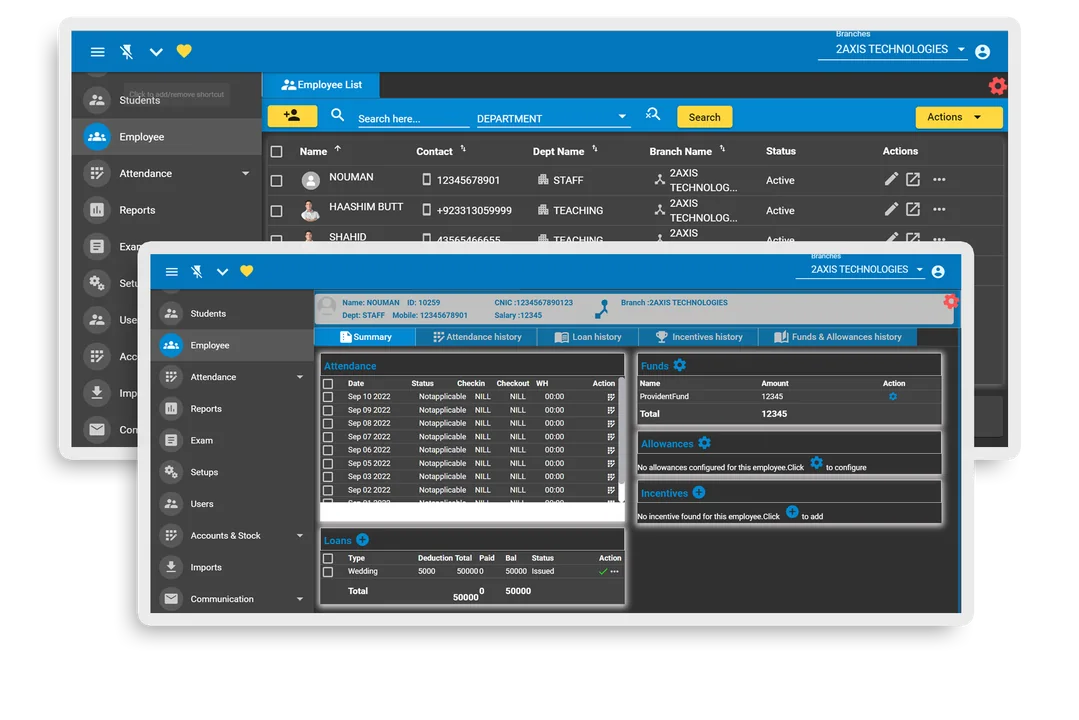
Task: Open more options for HAASHIM BUTT row
Action: tap(939, 209)
